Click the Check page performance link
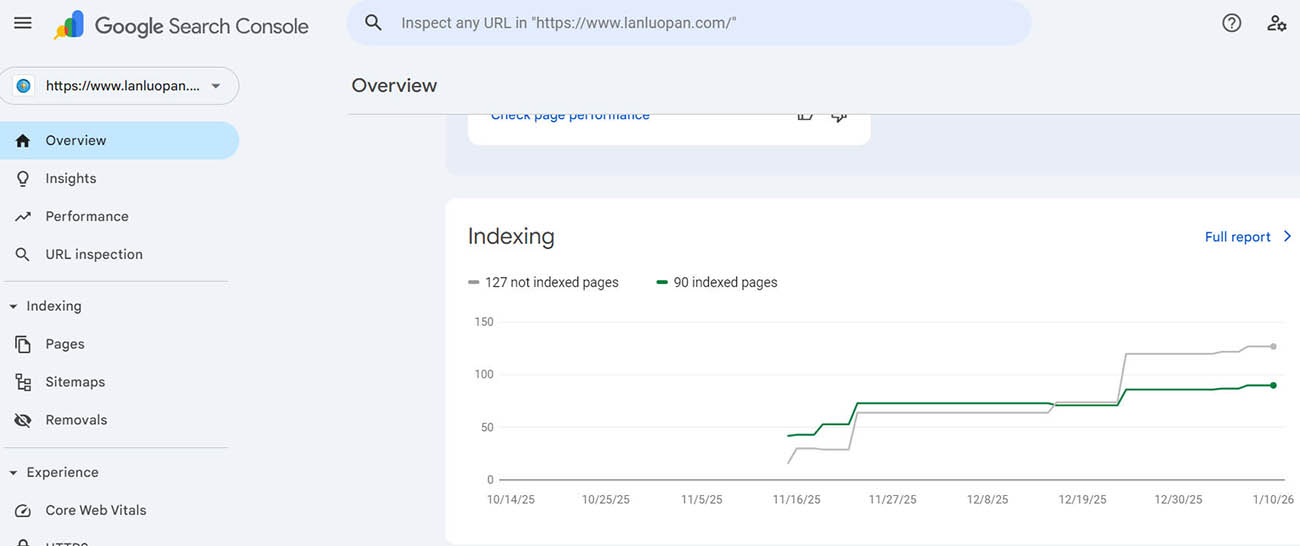Image resolution: width=1300 pixels, height=546 pixels. point(570,117)
